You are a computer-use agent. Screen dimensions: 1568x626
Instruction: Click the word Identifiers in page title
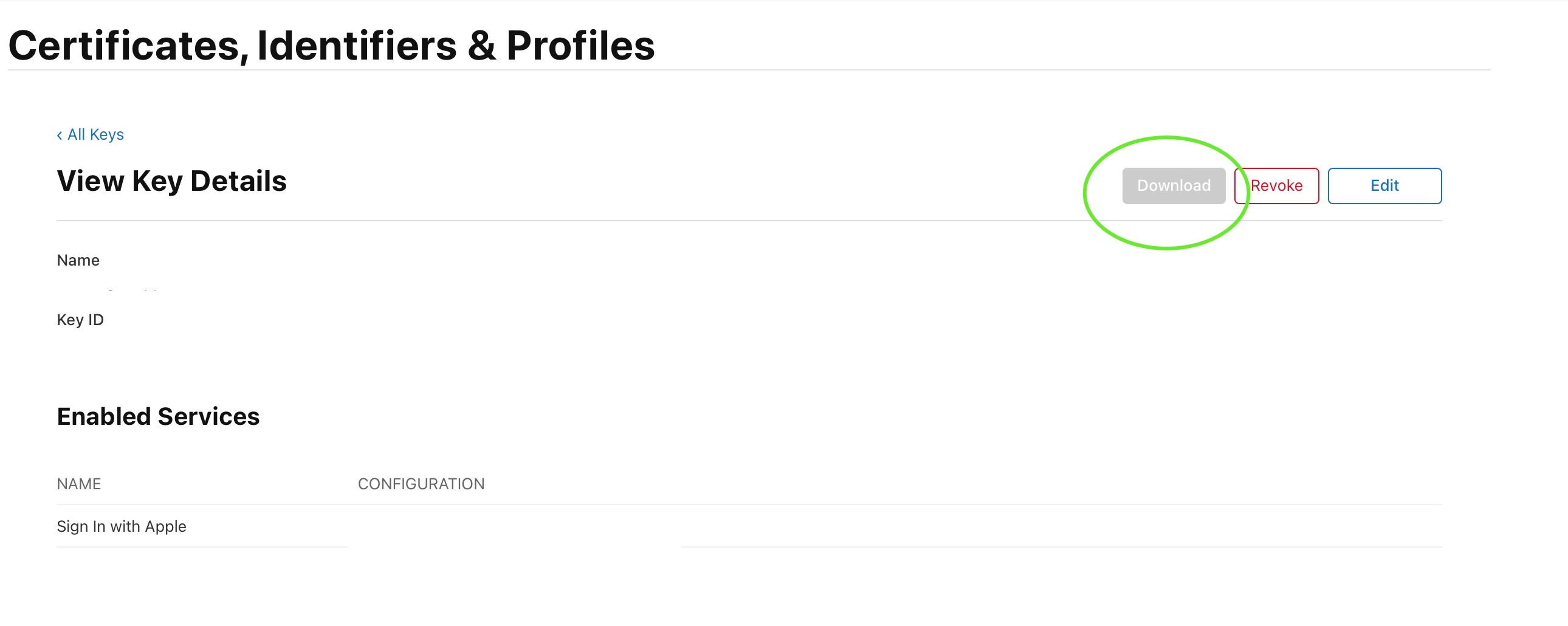point(357,46)
